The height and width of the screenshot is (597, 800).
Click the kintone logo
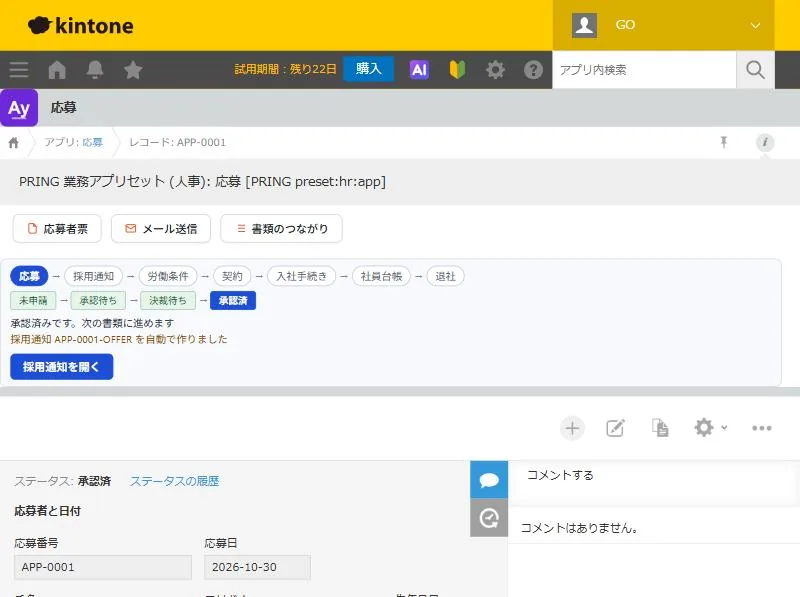pyautogui.click(x=81, y=26)
